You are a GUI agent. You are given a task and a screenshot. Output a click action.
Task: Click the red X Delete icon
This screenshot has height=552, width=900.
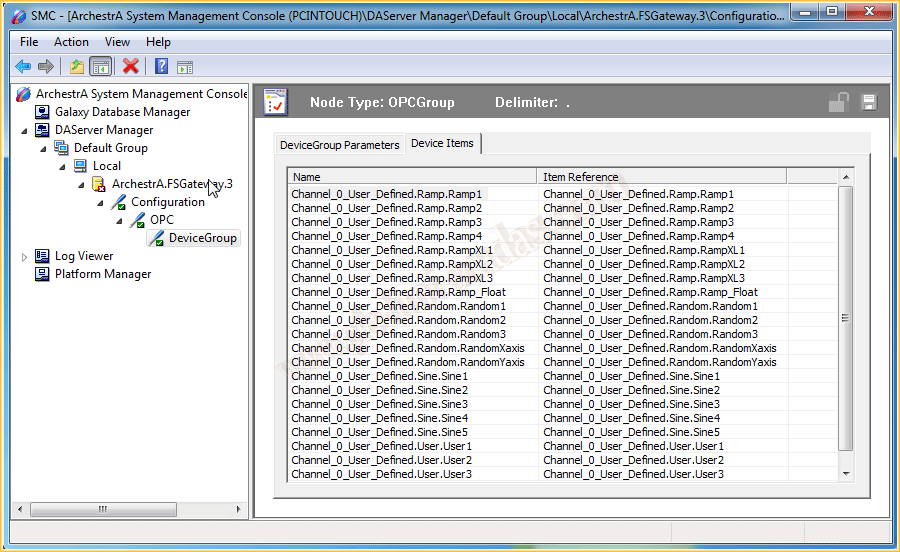pyautogui.click(x=130, y=67)
